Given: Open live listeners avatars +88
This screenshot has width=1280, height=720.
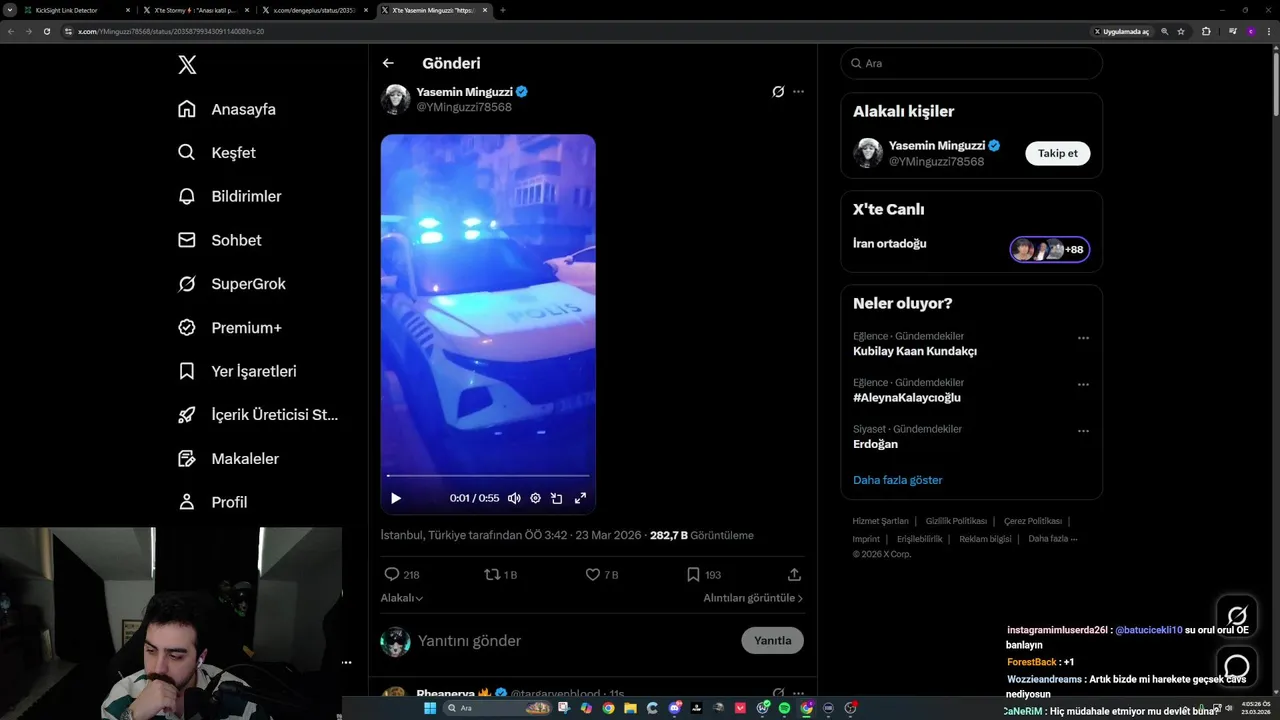Looking at the screenshot, I should (1049, 249).
